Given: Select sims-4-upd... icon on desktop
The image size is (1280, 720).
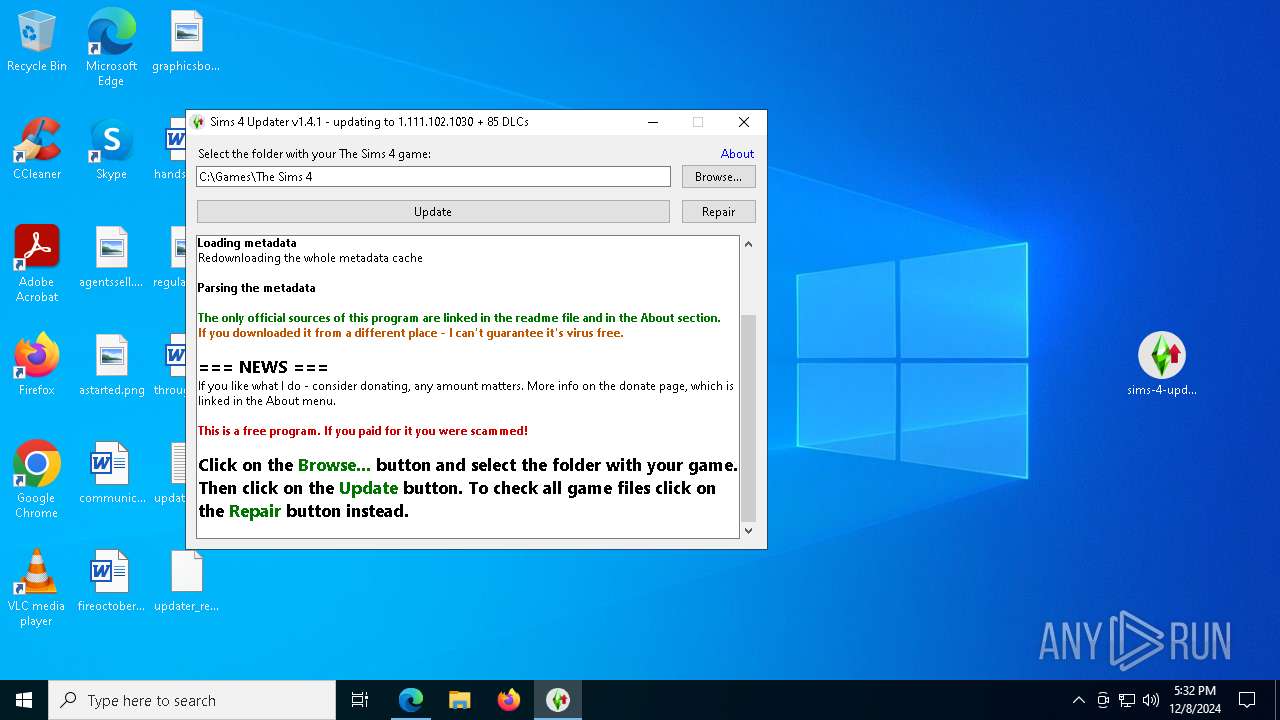Looking at the screenshot, I should (x=1161, y=365).
